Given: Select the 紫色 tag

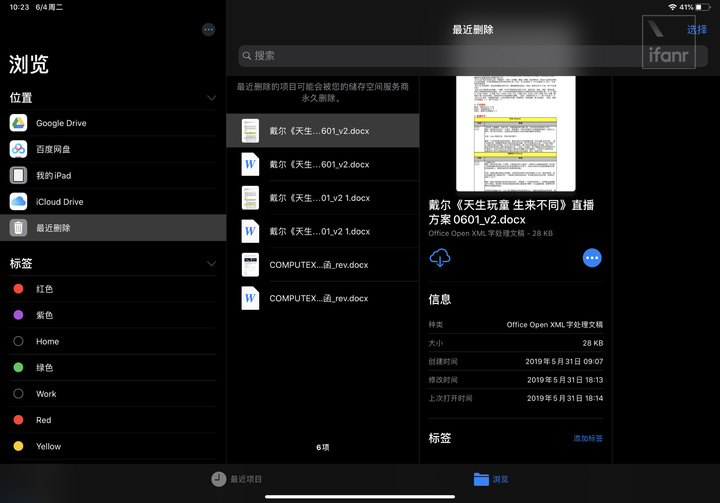Looking at the screenshot, I should 44,315.
